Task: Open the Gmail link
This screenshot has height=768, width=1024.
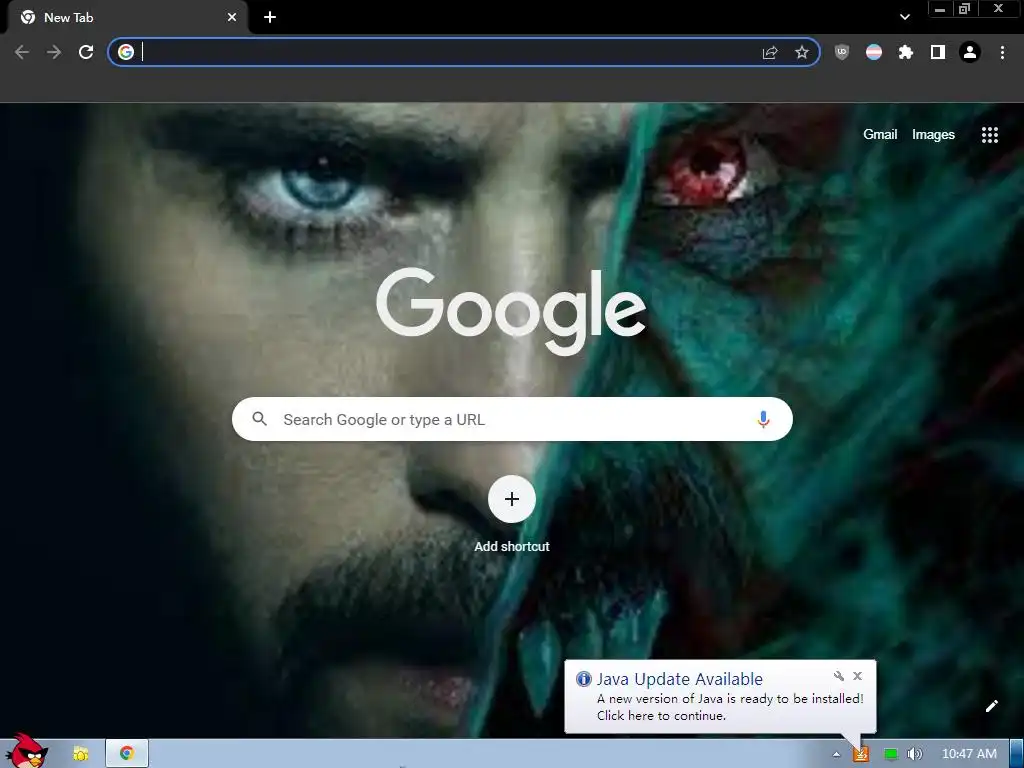Action: pos(880,135)
